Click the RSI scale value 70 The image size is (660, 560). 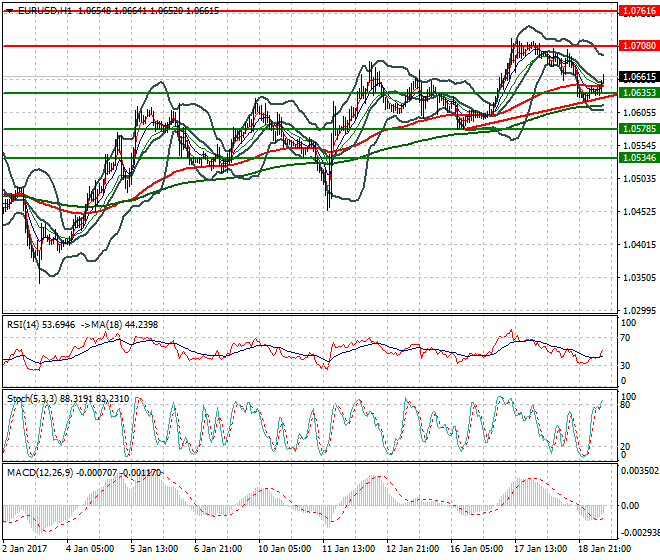pyautogui.click(x=625, y=338)
